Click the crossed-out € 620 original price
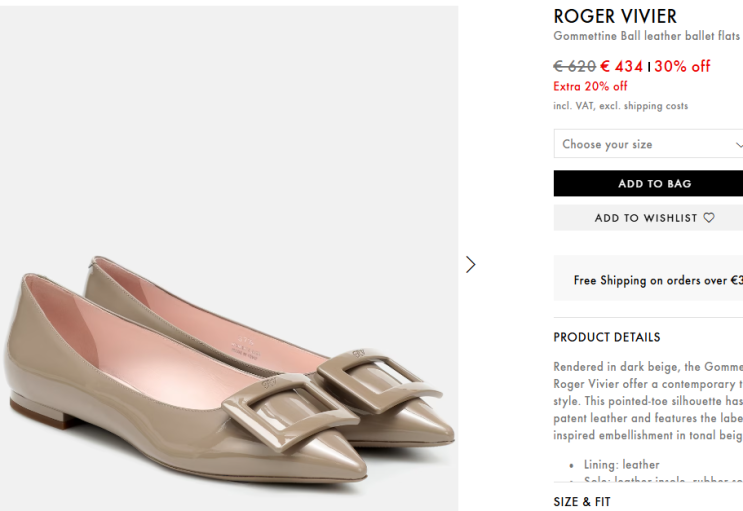743x511 pixels. pos(574,66)
